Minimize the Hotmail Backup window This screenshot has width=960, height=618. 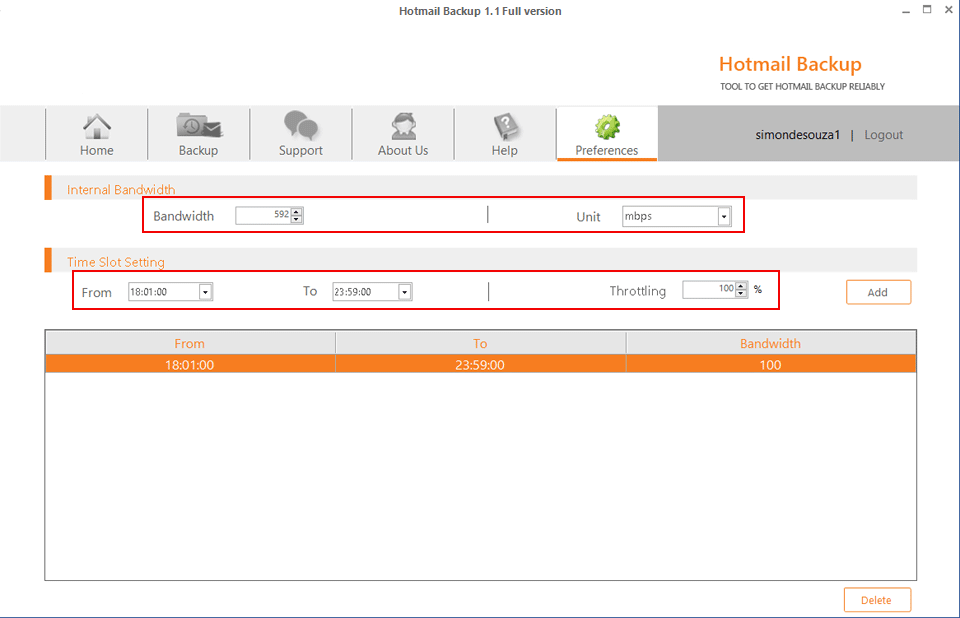tap(906, 11)
